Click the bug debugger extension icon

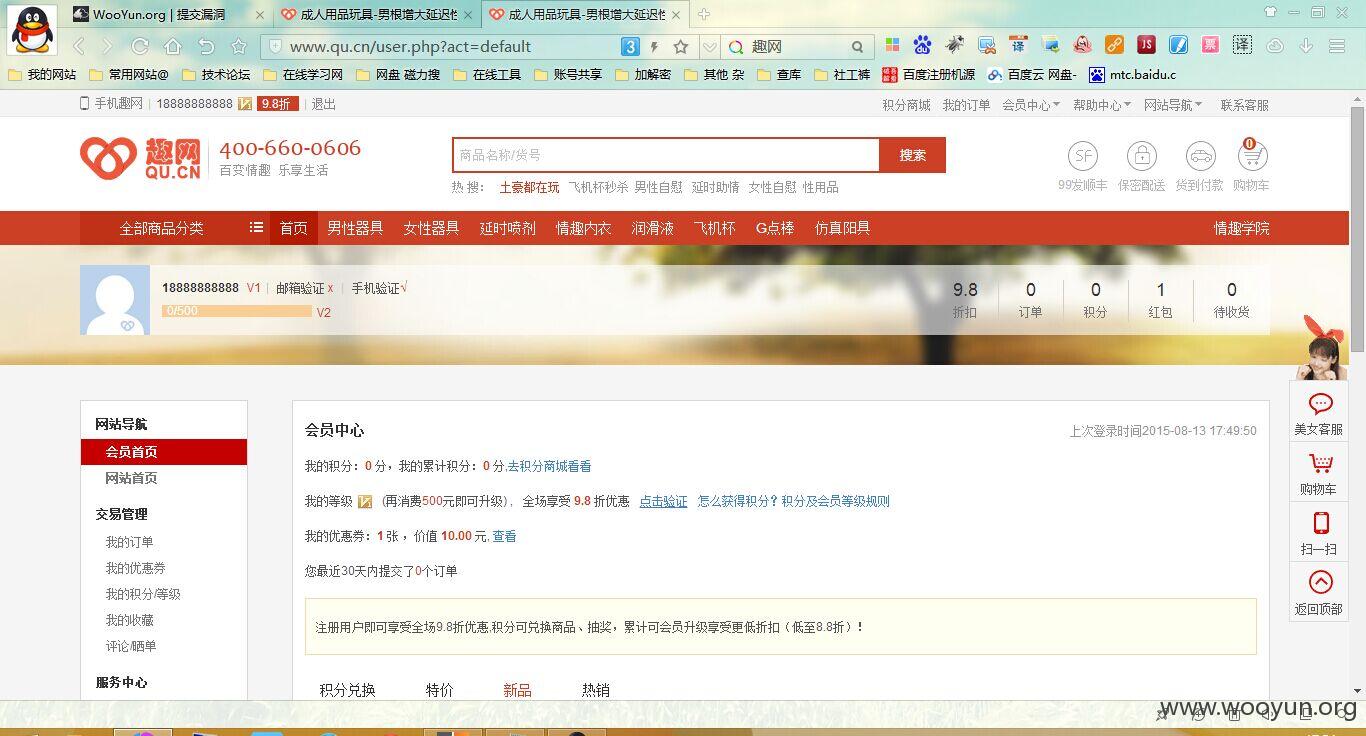click(x=955, y=45)
